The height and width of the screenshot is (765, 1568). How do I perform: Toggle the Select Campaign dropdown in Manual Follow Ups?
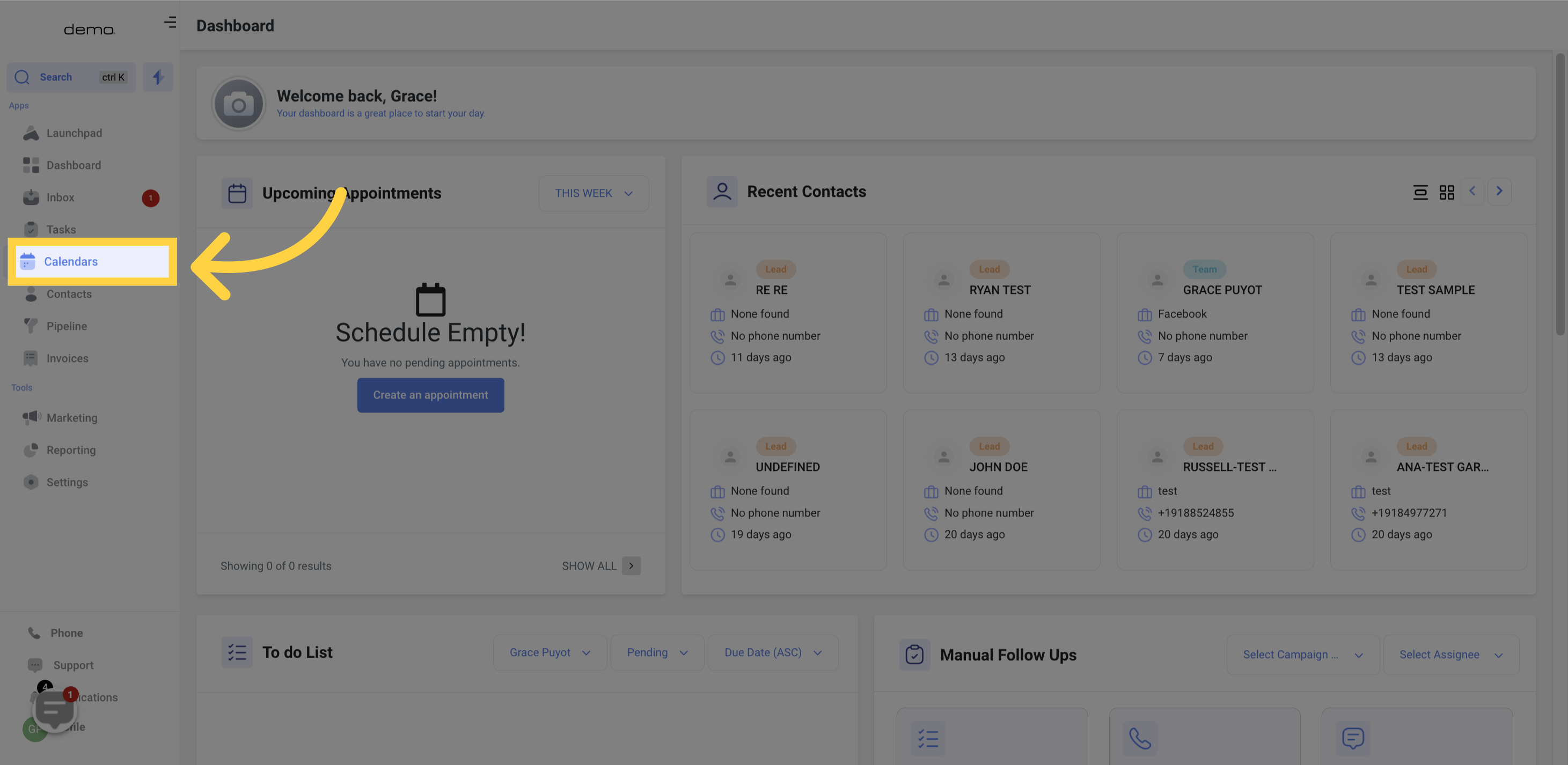tap(1300, 654)
